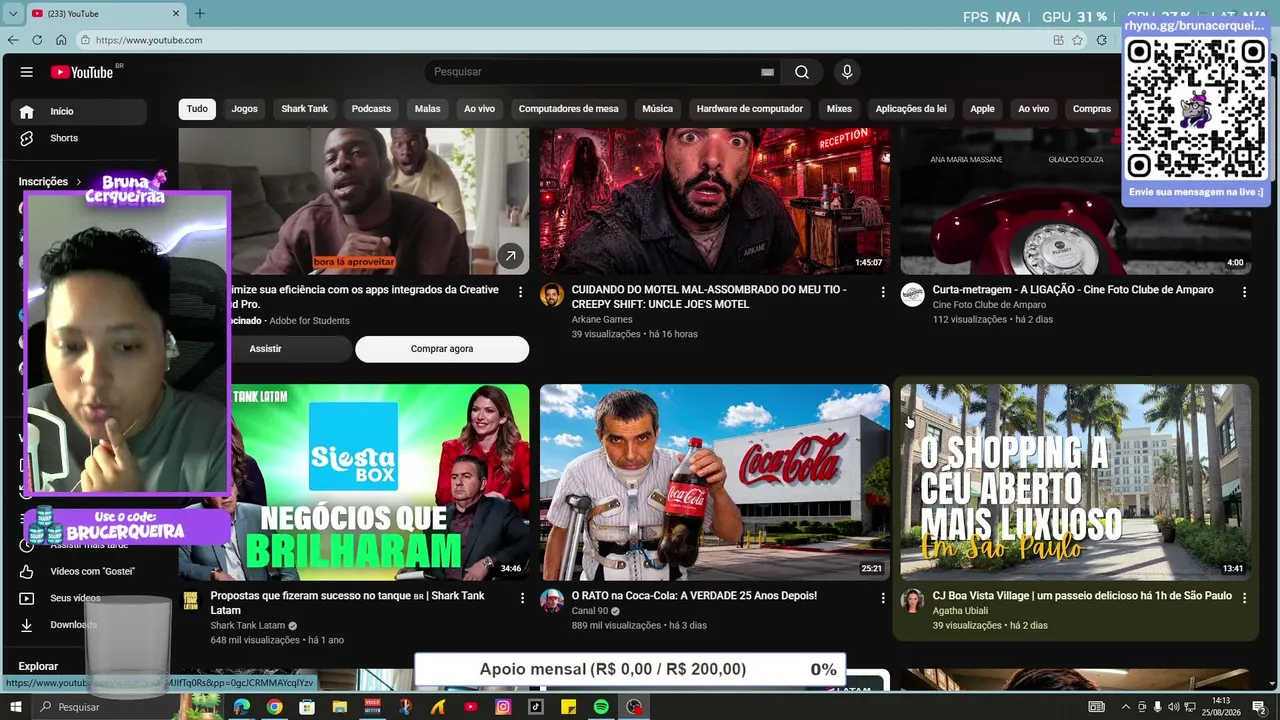Image resolution: width=1280 pixels, height=720 pixels.
Task: Reload the page
Action: point(37,40)
